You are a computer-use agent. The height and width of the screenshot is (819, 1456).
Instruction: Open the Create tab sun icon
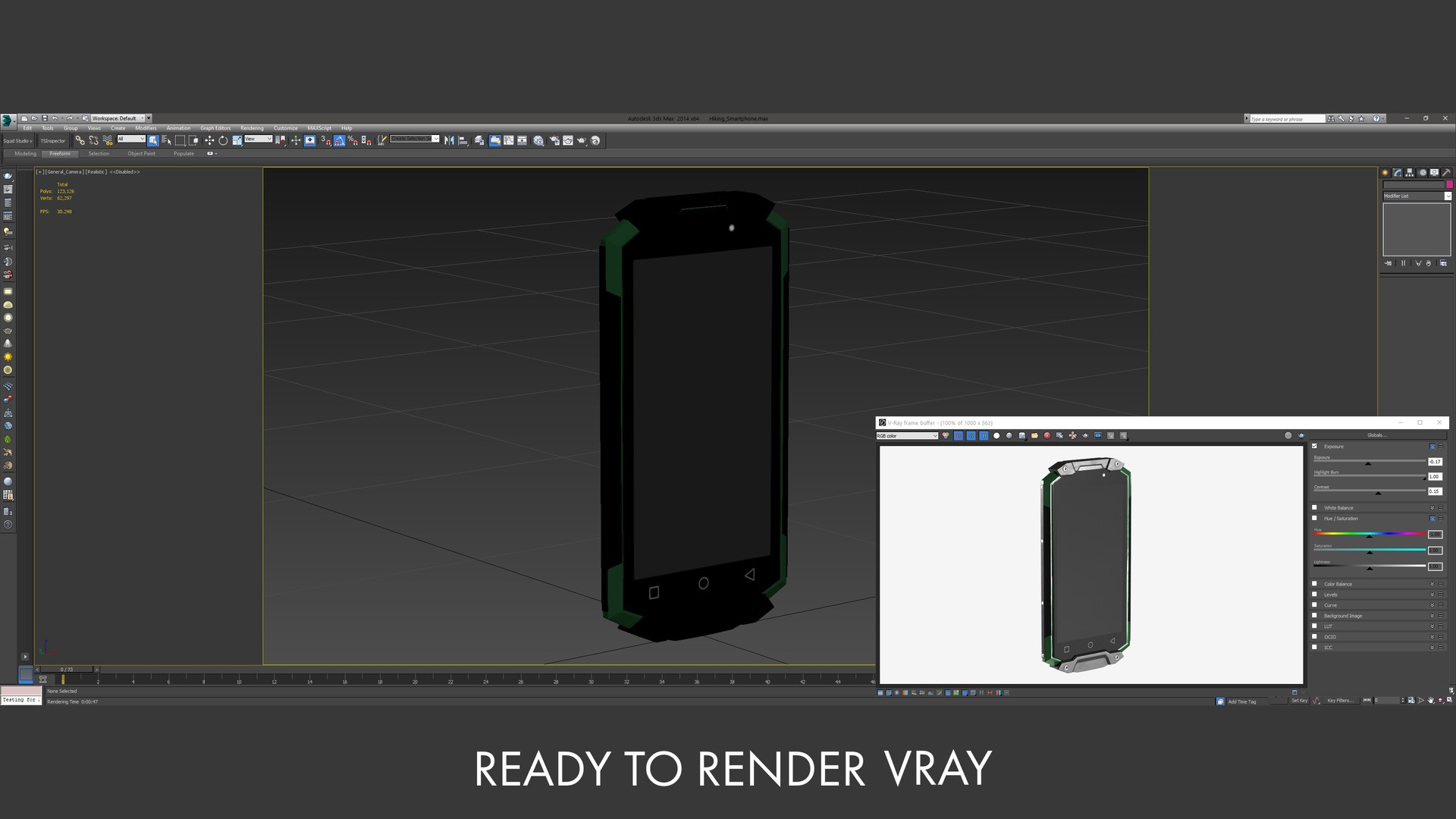pos(1385,173)
